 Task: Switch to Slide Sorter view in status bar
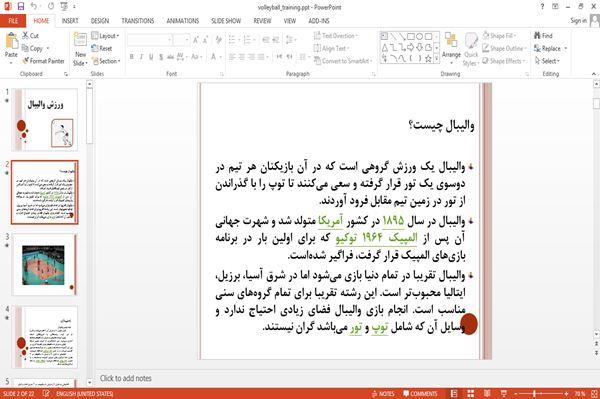471,394
